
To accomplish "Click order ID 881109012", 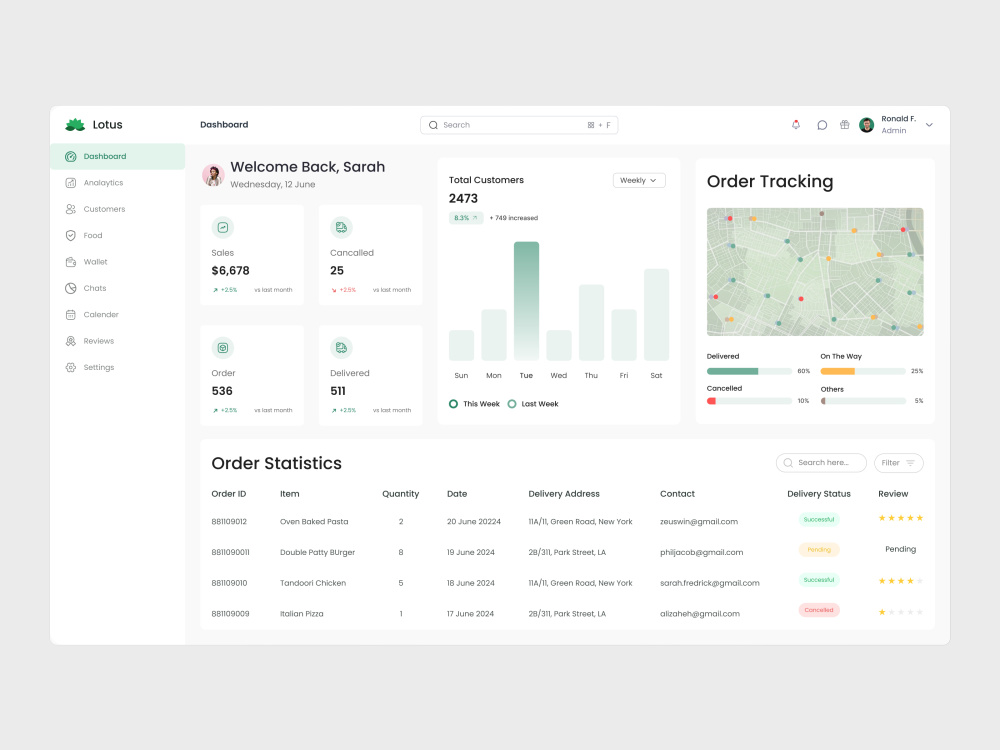I will [229, 522].
